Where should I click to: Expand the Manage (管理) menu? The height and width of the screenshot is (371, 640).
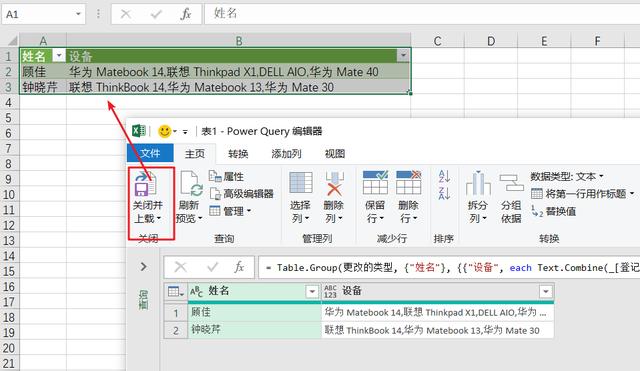(231, 211)
